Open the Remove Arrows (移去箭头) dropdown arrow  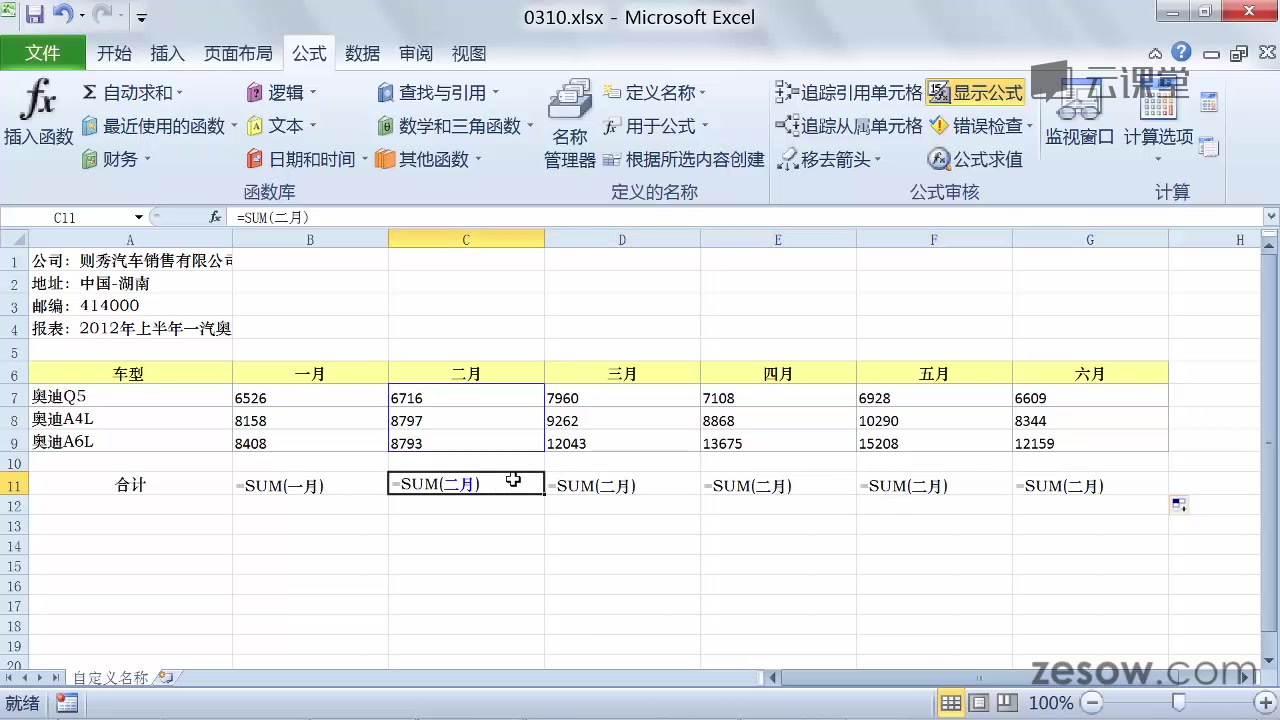(877, 159)
